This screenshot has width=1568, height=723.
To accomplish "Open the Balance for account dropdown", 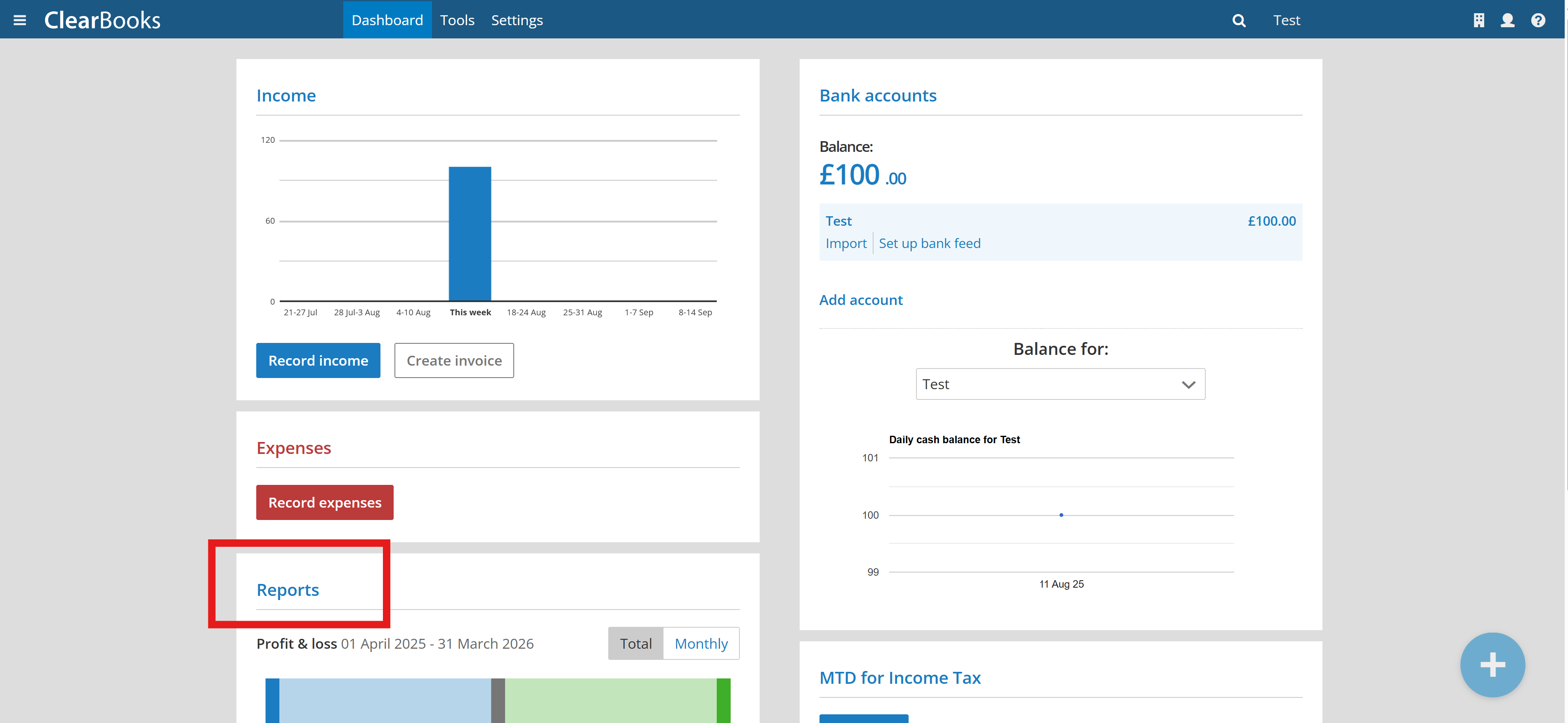I will click(x=1059, y=384).
